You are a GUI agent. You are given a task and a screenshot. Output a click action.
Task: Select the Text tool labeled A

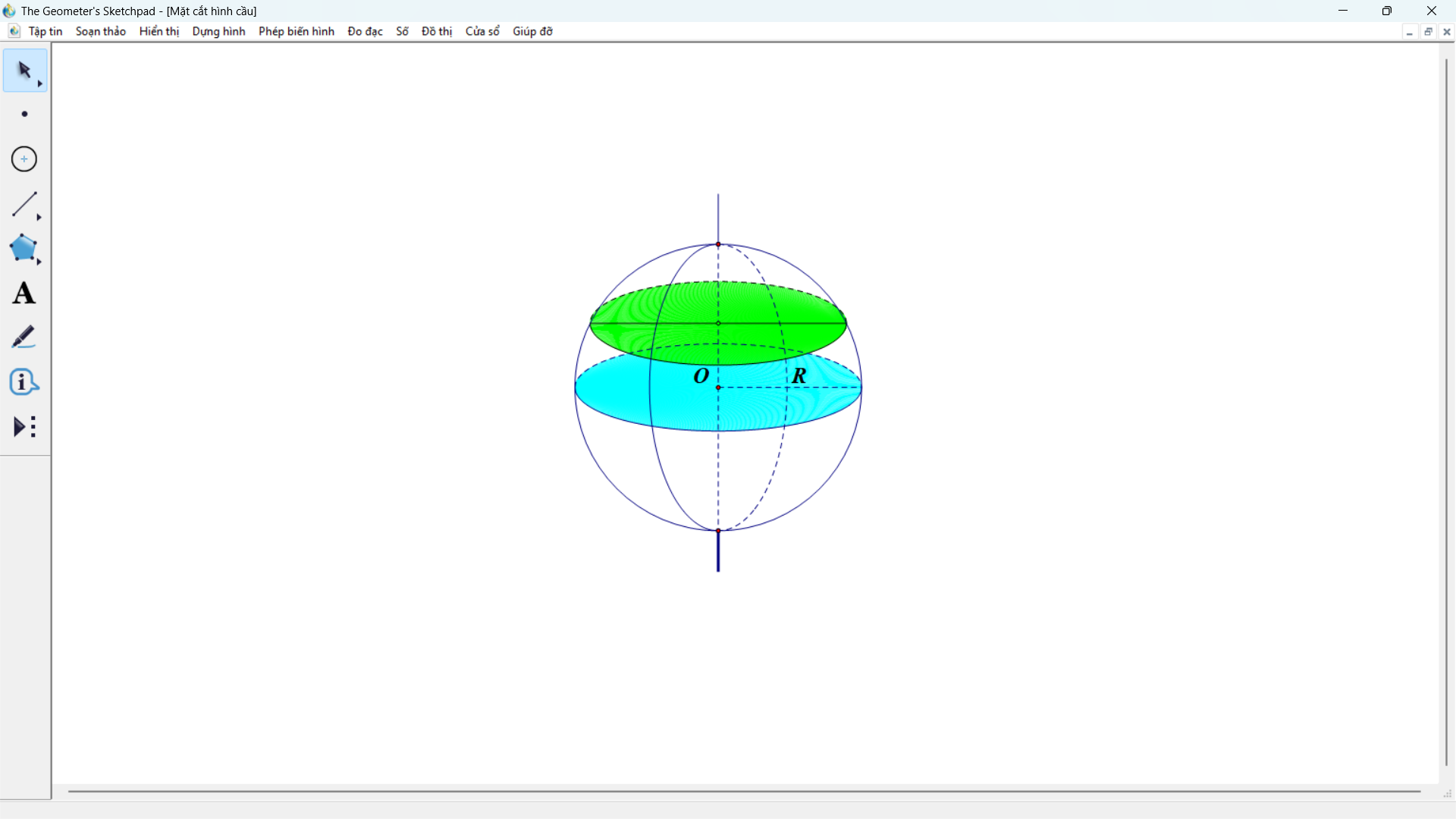[24, 293]
